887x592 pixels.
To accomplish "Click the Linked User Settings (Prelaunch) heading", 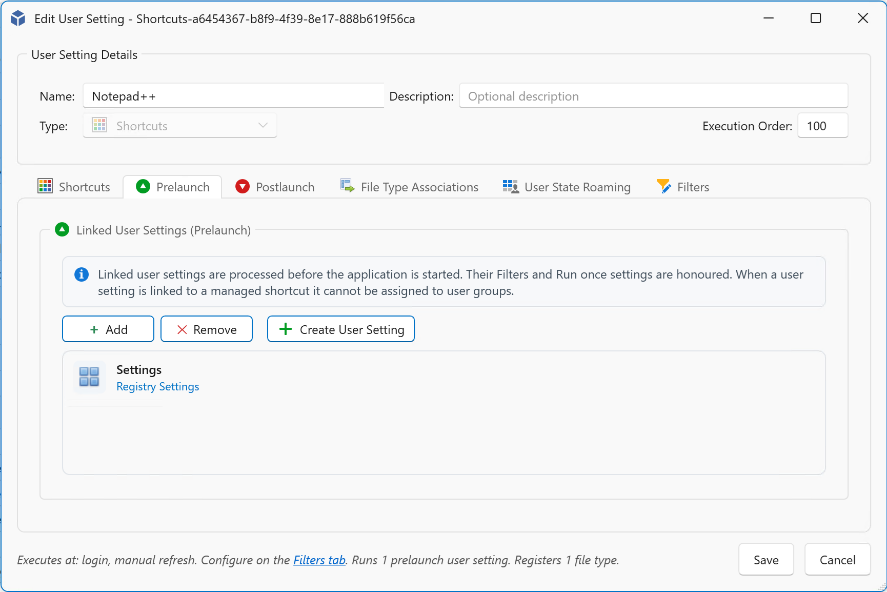I will tap(163, 230).
